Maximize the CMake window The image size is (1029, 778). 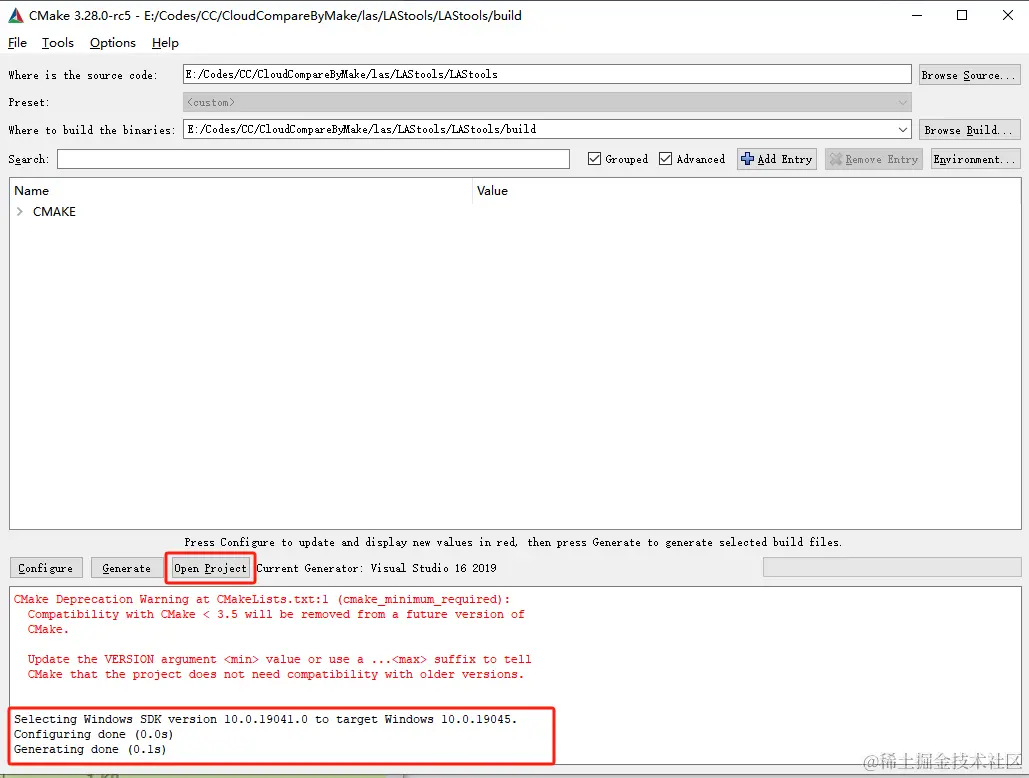point(962,15)
